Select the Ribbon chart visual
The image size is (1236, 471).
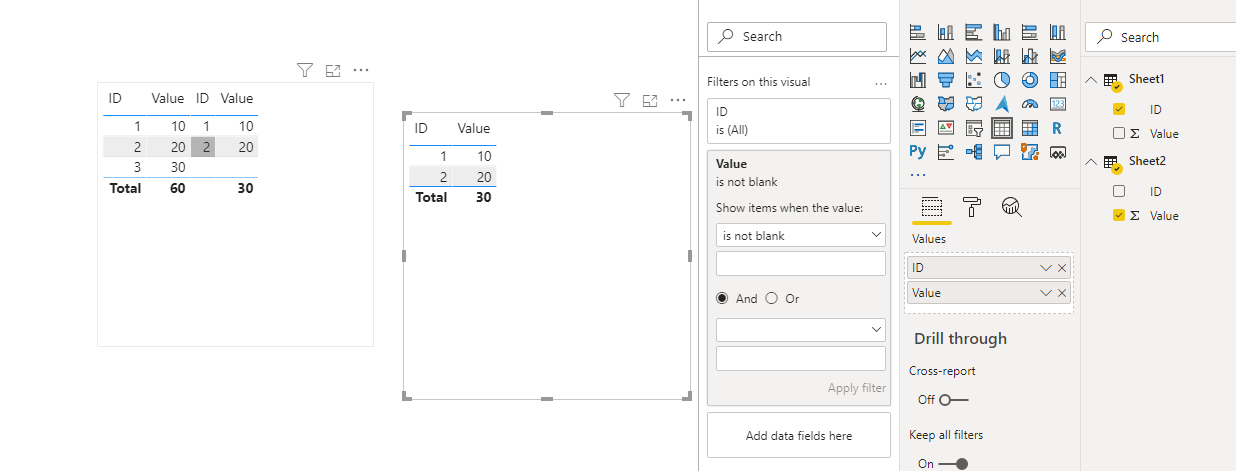pyautogui.click(x=1058, y=56)
